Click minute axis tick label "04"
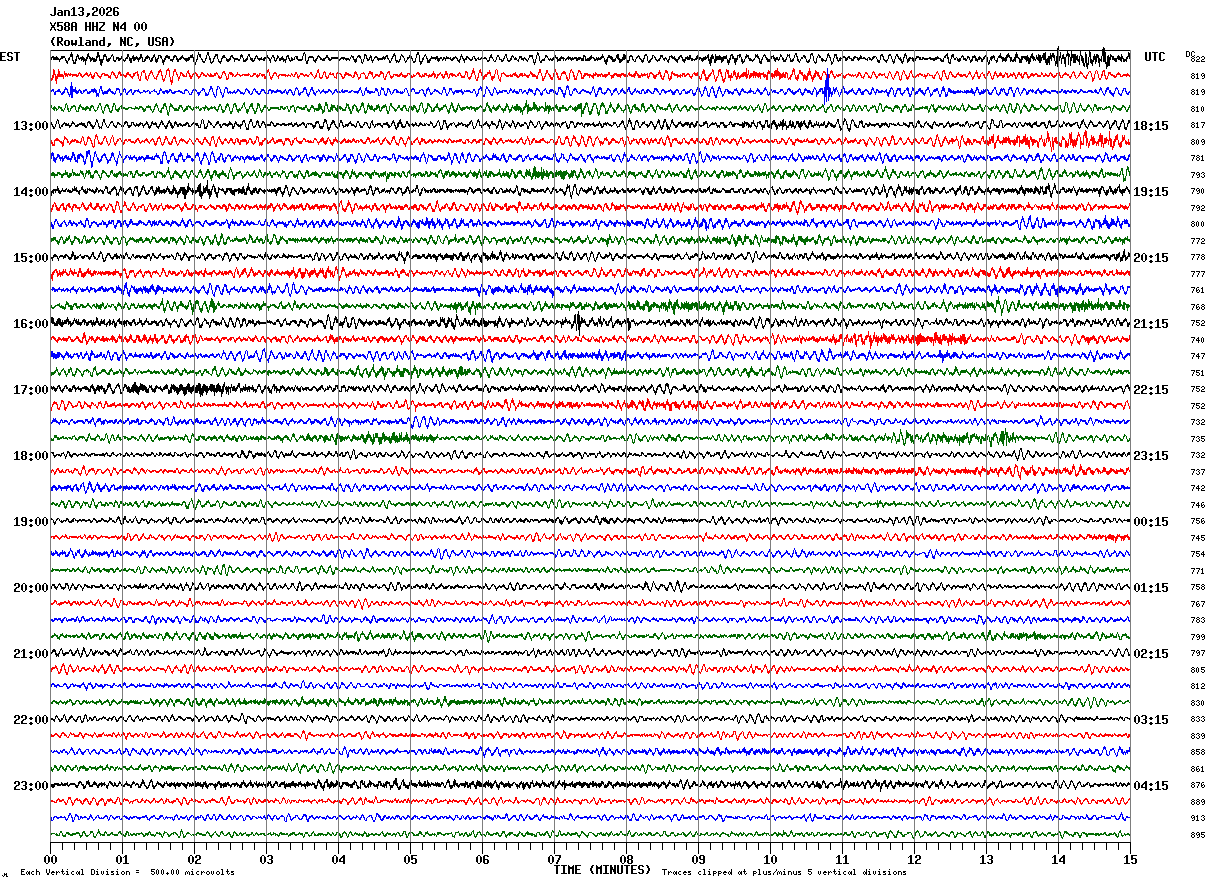This screenshot has height=886, width=1210. click(338, 859)
